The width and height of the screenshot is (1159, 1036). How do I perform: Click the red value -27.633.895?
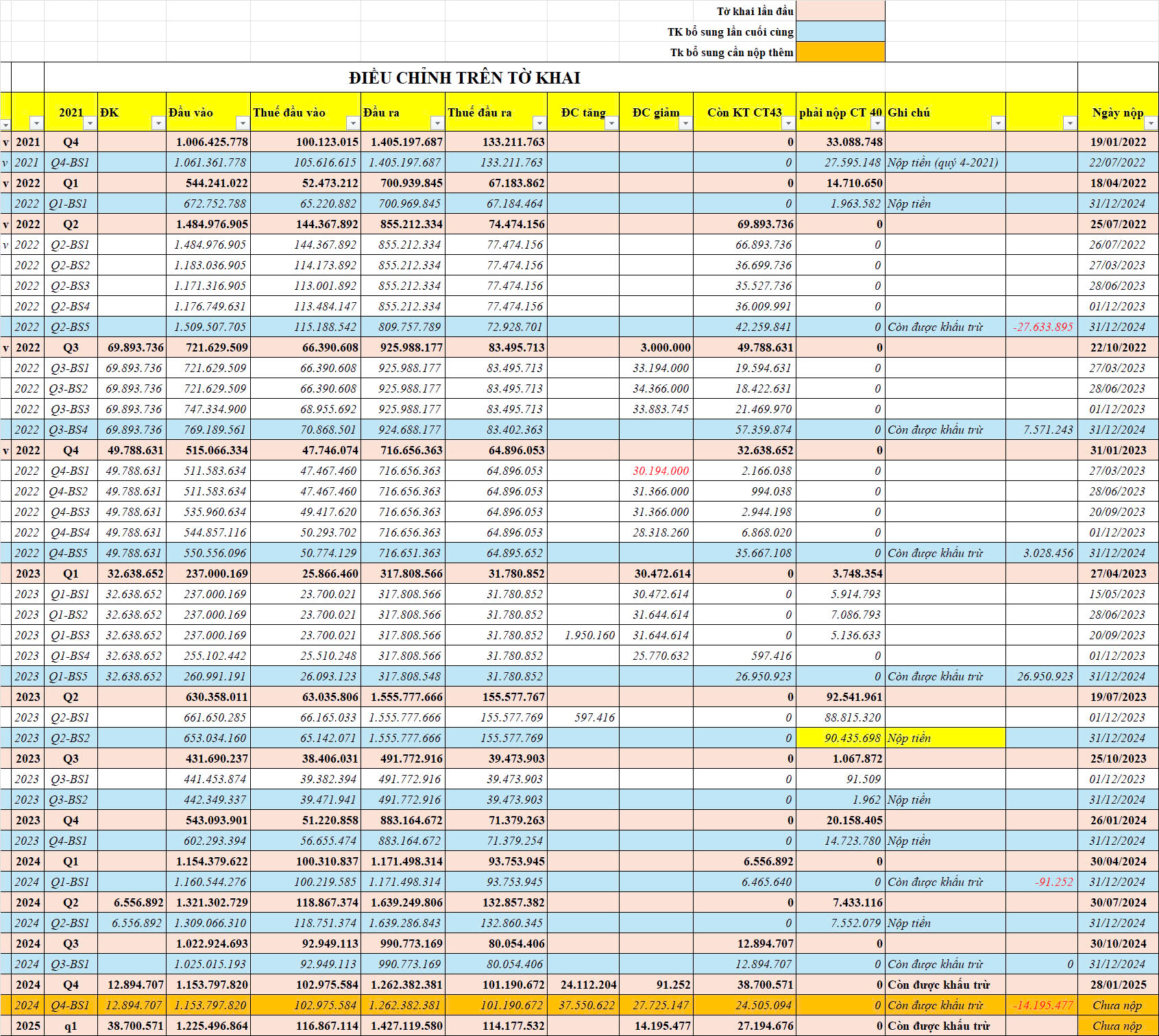1042,327
